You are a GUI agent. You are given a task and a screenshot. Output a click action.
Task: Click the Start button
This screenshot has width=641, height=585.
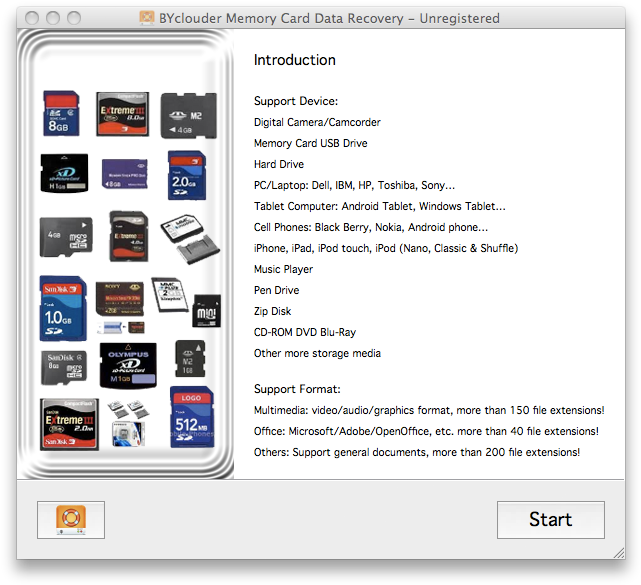(550, 520)
